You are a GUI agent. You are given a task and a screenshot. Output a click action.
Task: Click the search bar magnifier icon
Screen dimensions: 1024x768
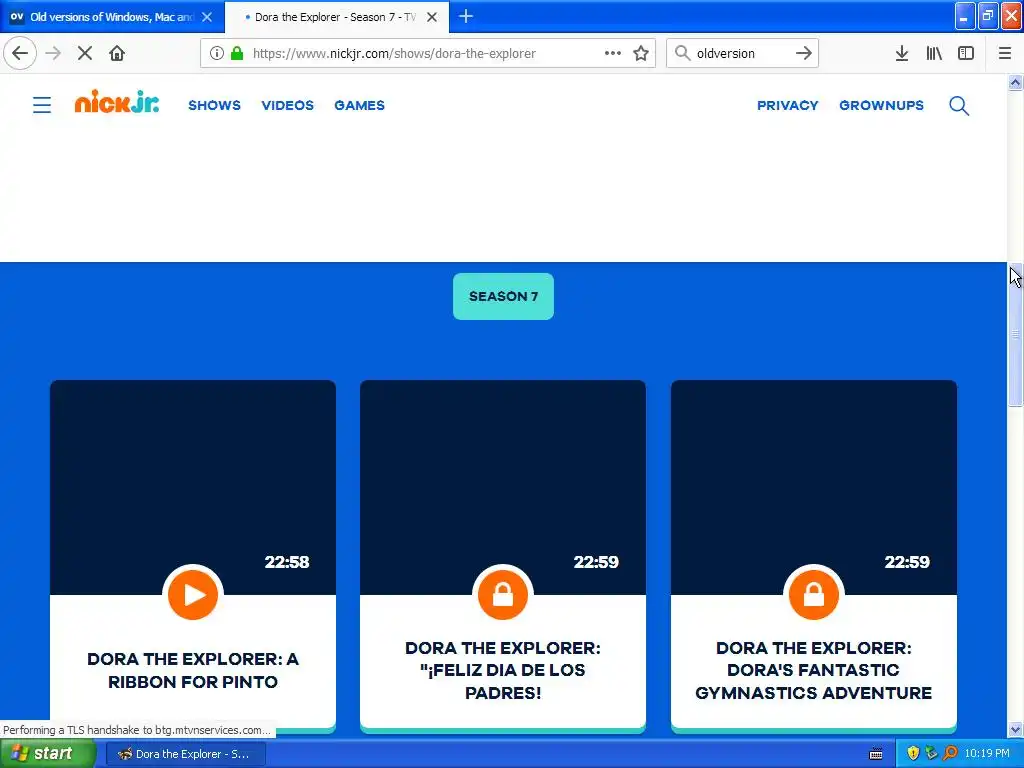[x=682, y=53]
